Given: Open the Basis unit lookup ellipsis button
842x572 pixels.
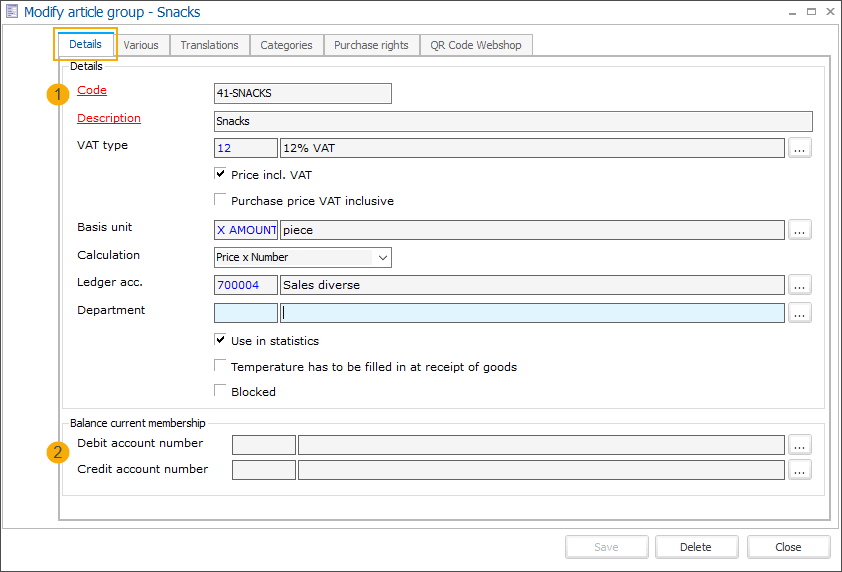Looking at the screenshot, I should tap(800, 230).
